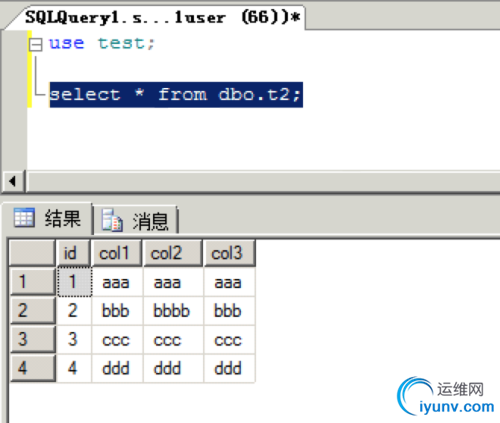This screenshot has height=423, width=500.
Task: Click id cell with value 2
Action: pyautogui.click(x=74, y=311)
